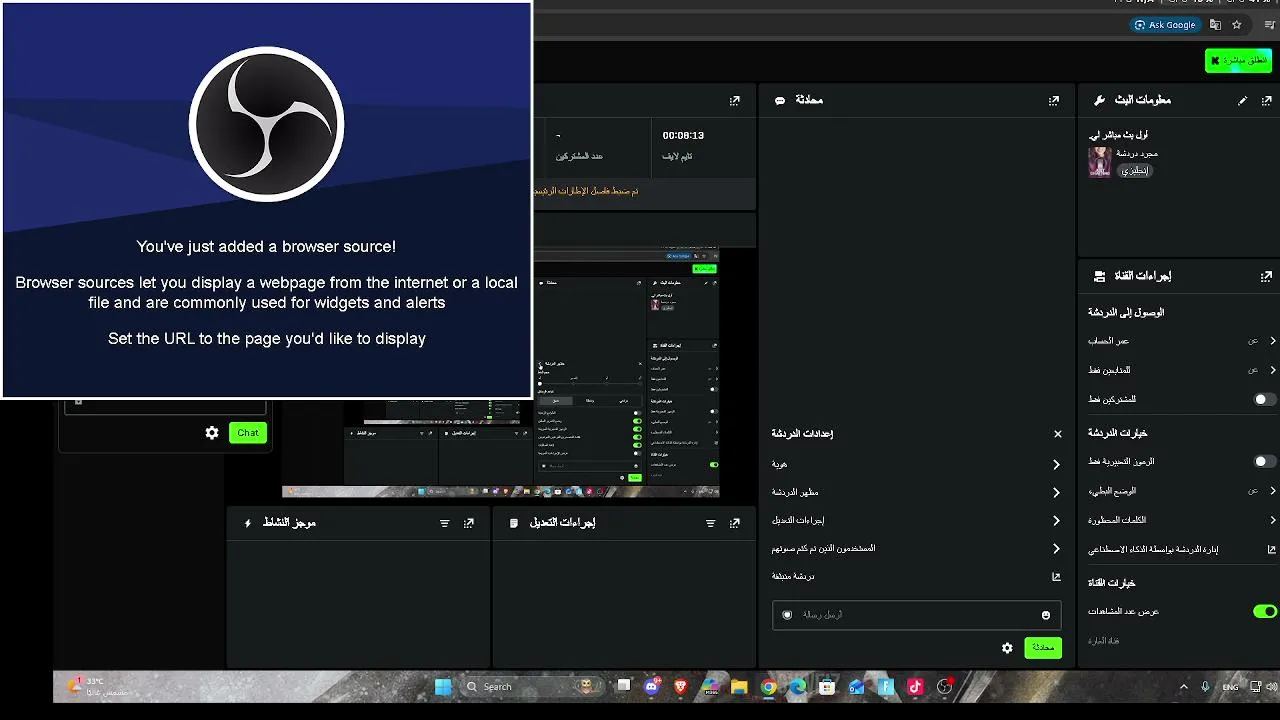Viewport: 1280px width, 720px height.
Task: Pop out the moderation actions panel
Action: tap(735, 523)
